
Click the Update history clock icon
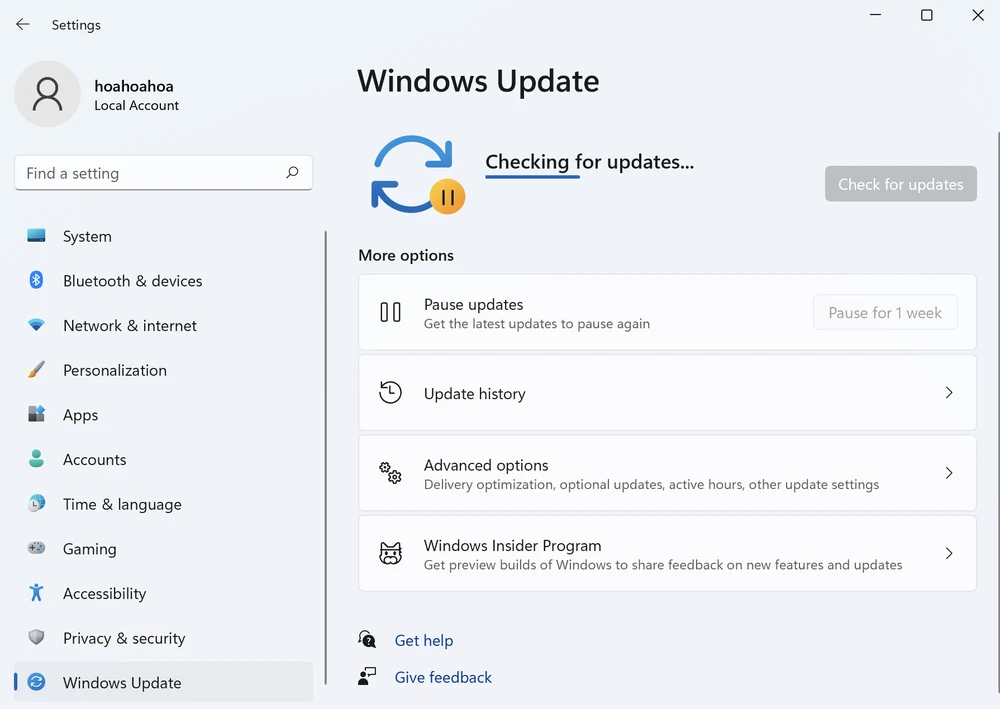(390, 392)
